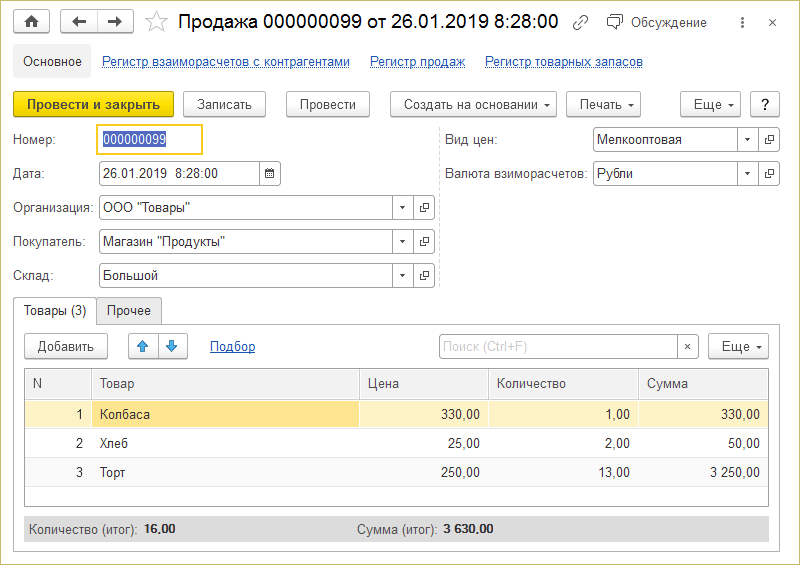Open the Обсуждение discussion panel
The image size is (800, 565).
click(657, 22)
